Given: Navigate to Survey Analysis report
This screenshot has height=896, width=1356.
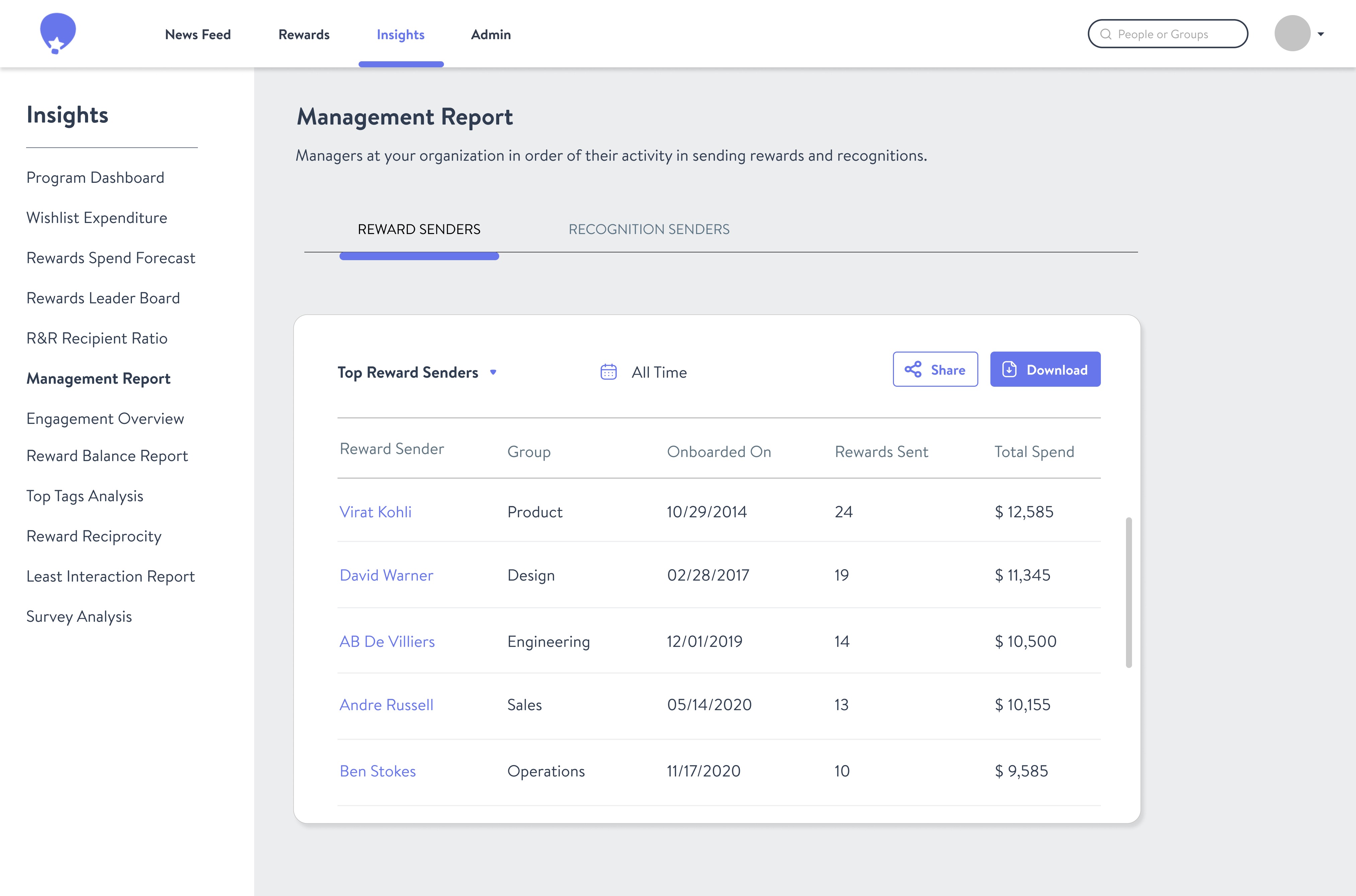Looking at the screenshot, I should tap(79, 616).
